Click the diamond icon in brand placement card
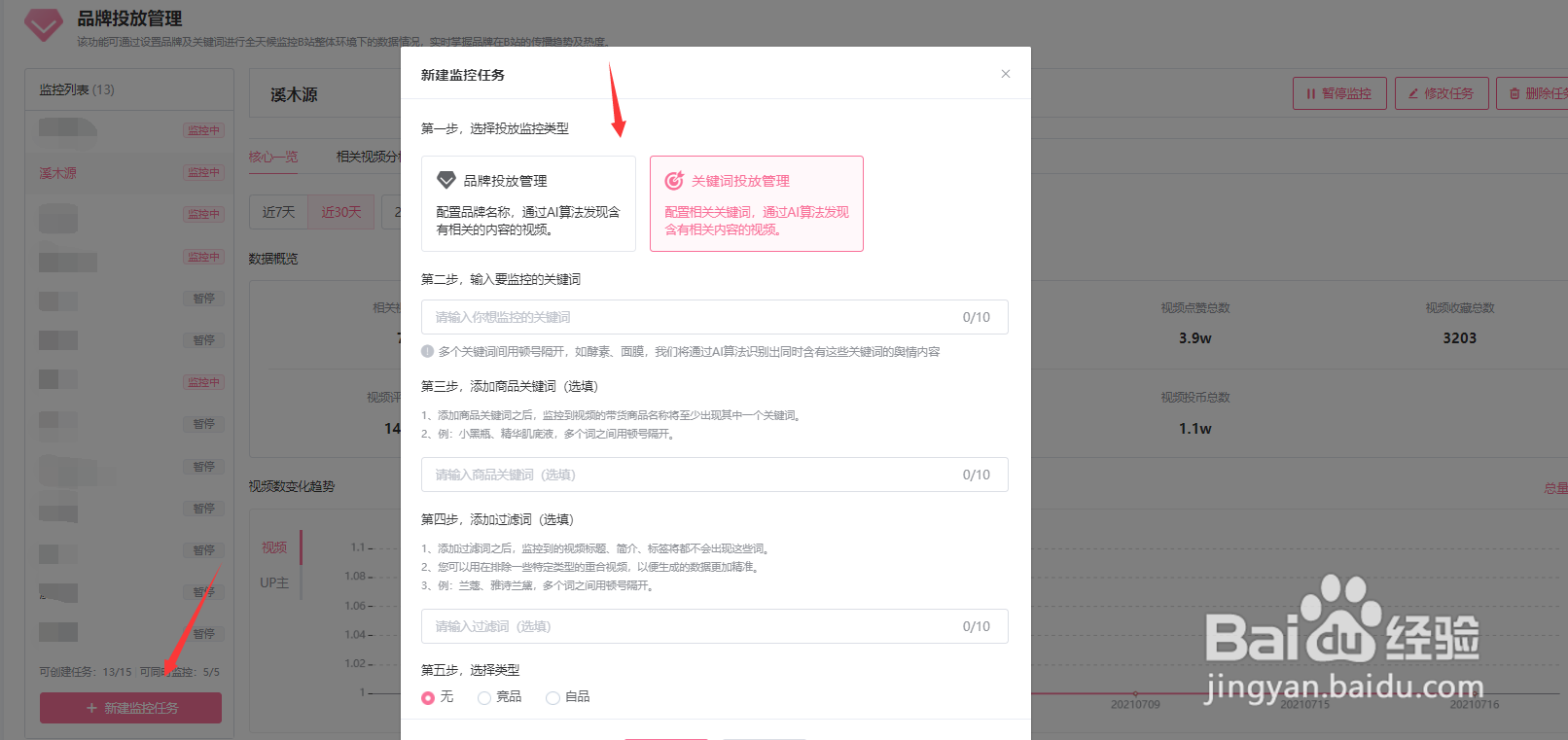The image size is (1568, 740). coord(446,180)
